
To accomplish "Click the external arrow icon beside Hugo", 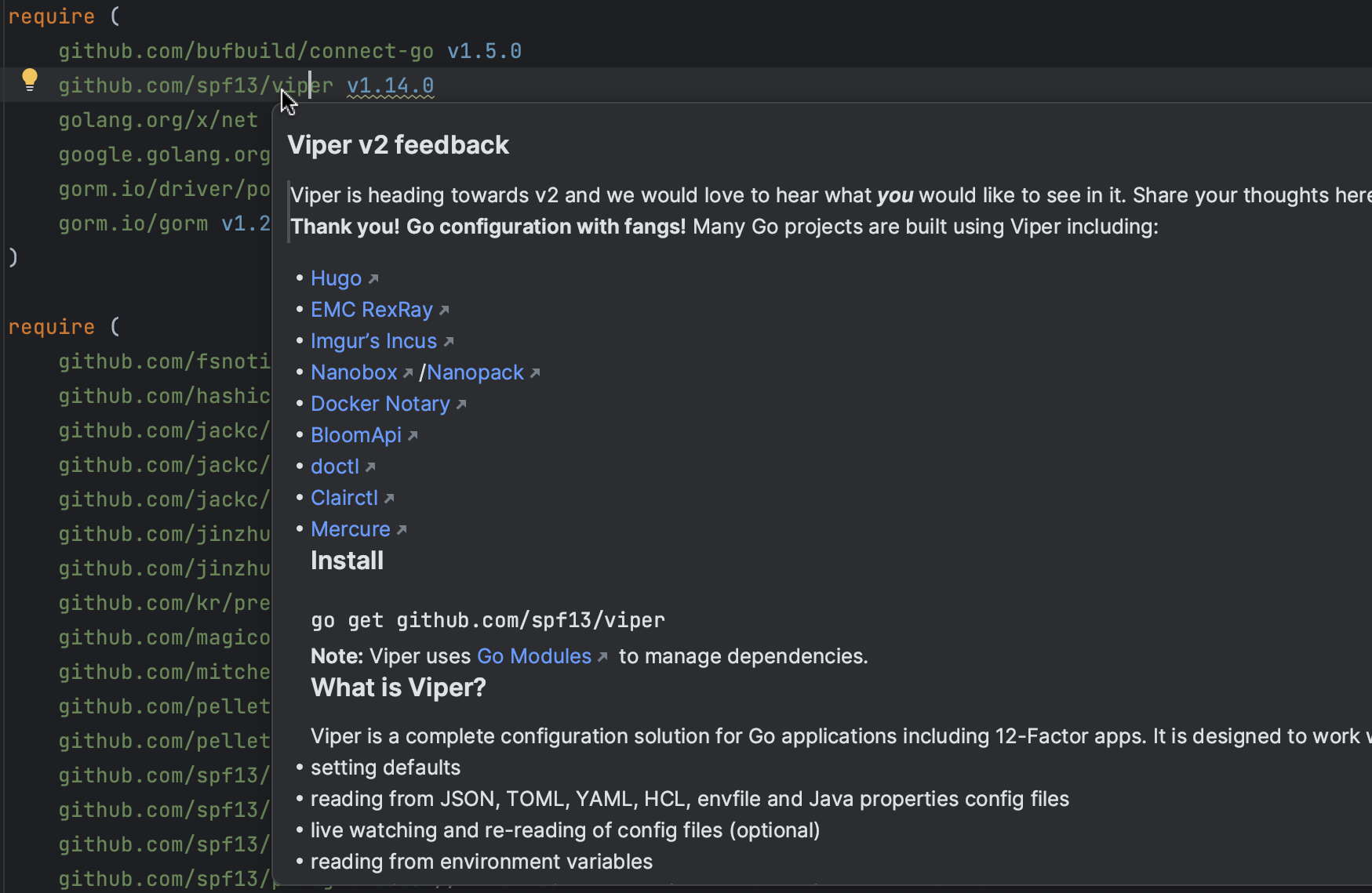I will point(373,279).
